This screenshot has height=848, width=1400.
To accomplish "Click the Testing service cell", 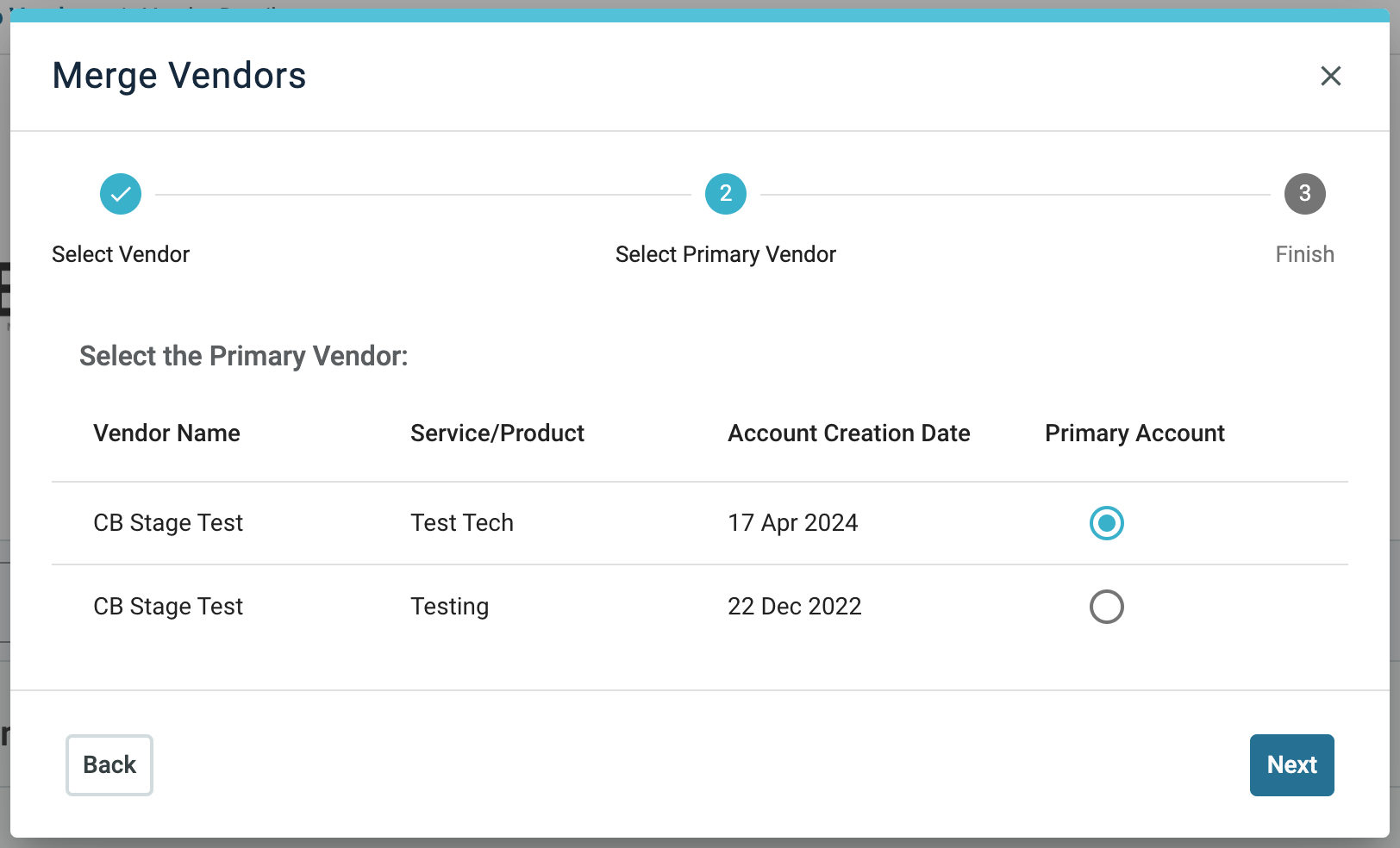I will click(x=450, y=607).
